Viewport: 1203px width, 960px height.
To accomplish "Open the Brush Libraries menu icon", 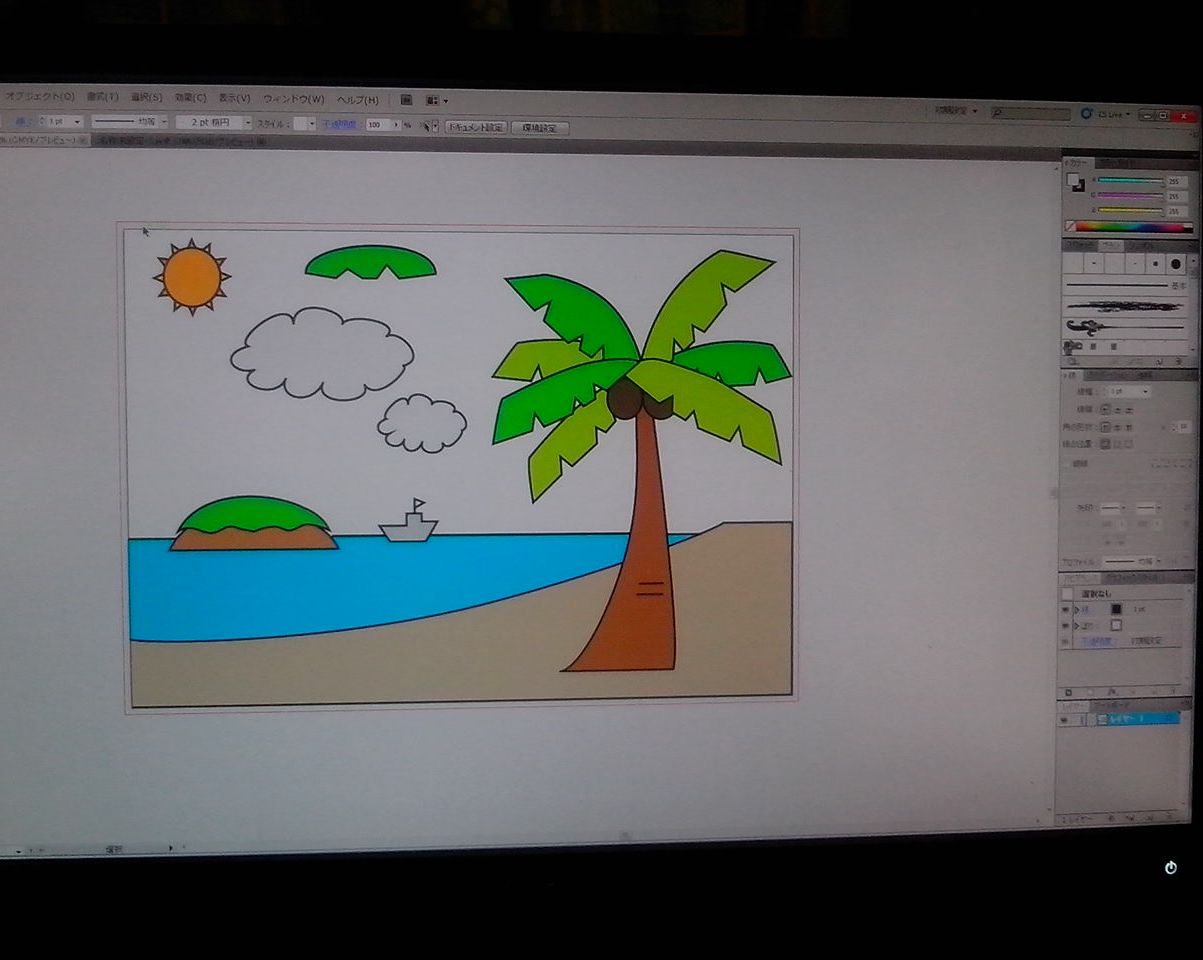I will pos(1072,347).
